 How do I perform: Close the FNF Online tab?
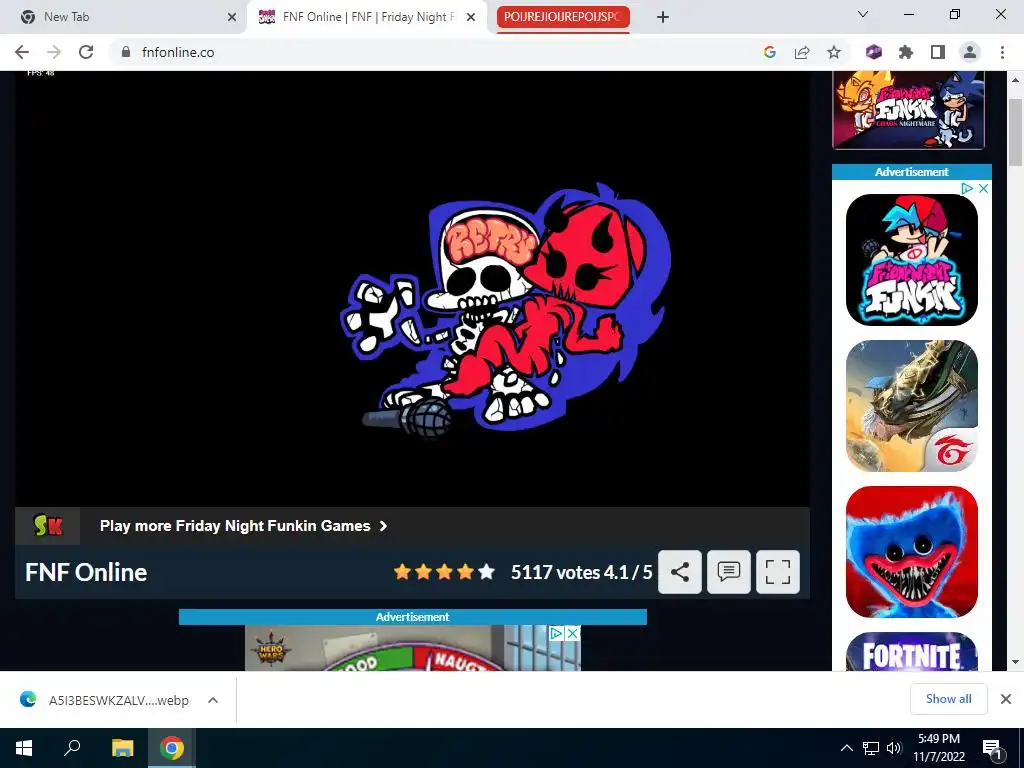pyautogui.click(x=471, y=17)
